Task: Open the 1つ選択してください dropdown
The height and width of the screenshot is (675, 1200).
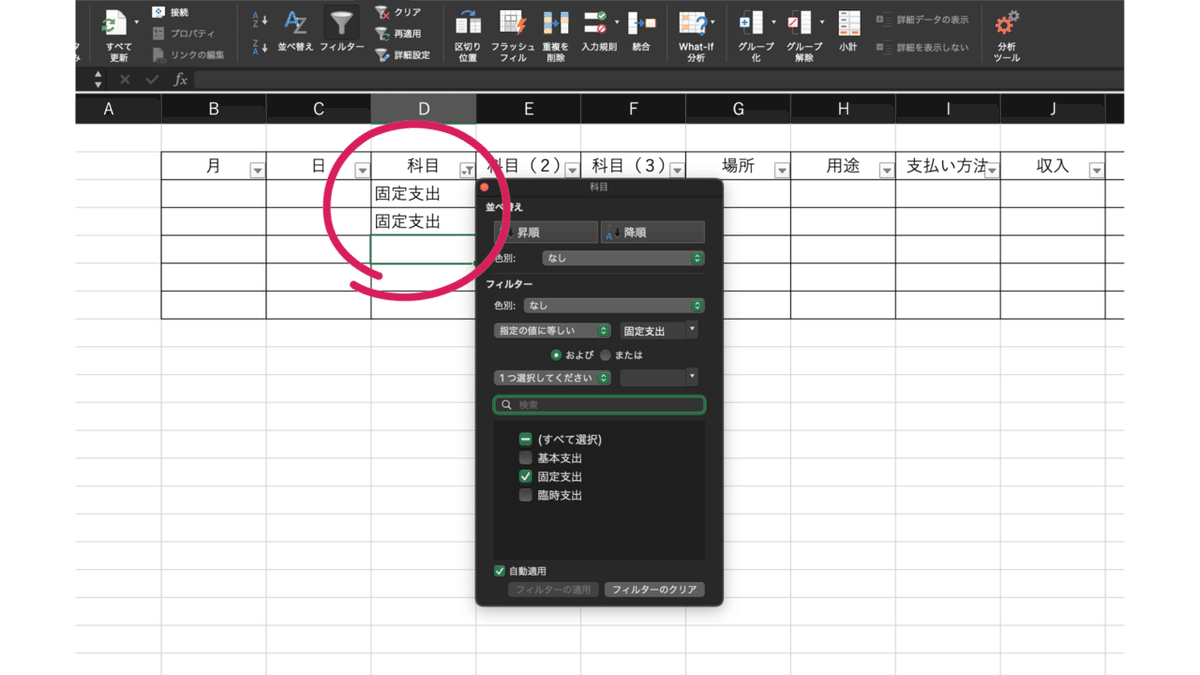Action: (552, 378)
